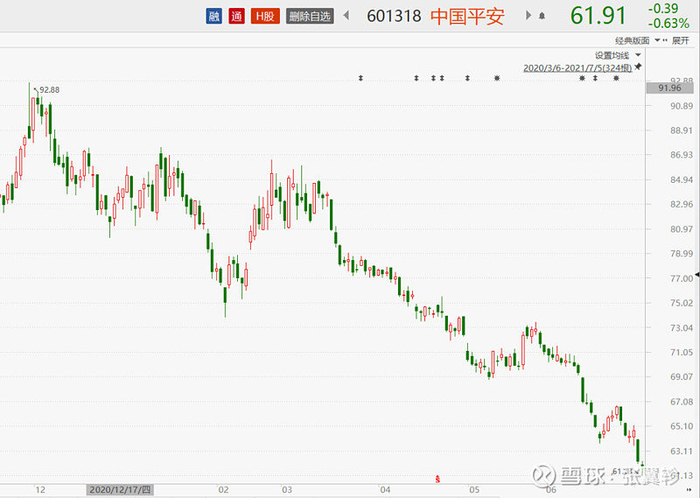This screenshot has width=700, height=498.
Task: Click the bell price-alert icon
Action: (542, 16)
